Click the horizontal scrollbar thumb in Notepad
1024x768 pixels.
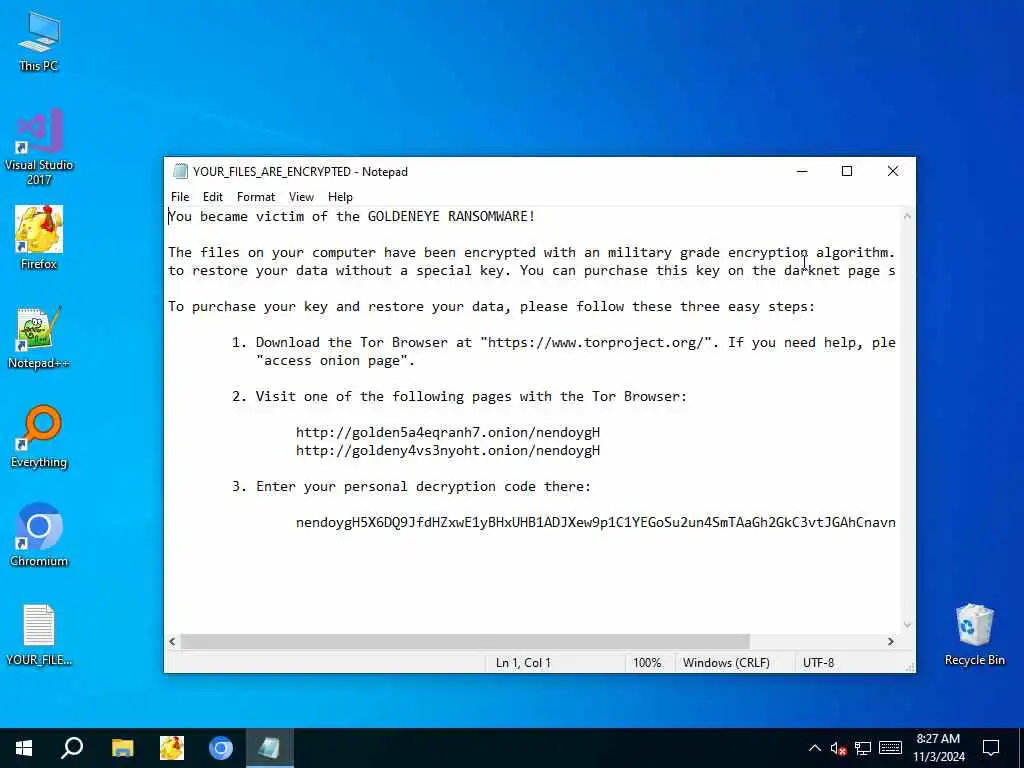tap(465, 641)
